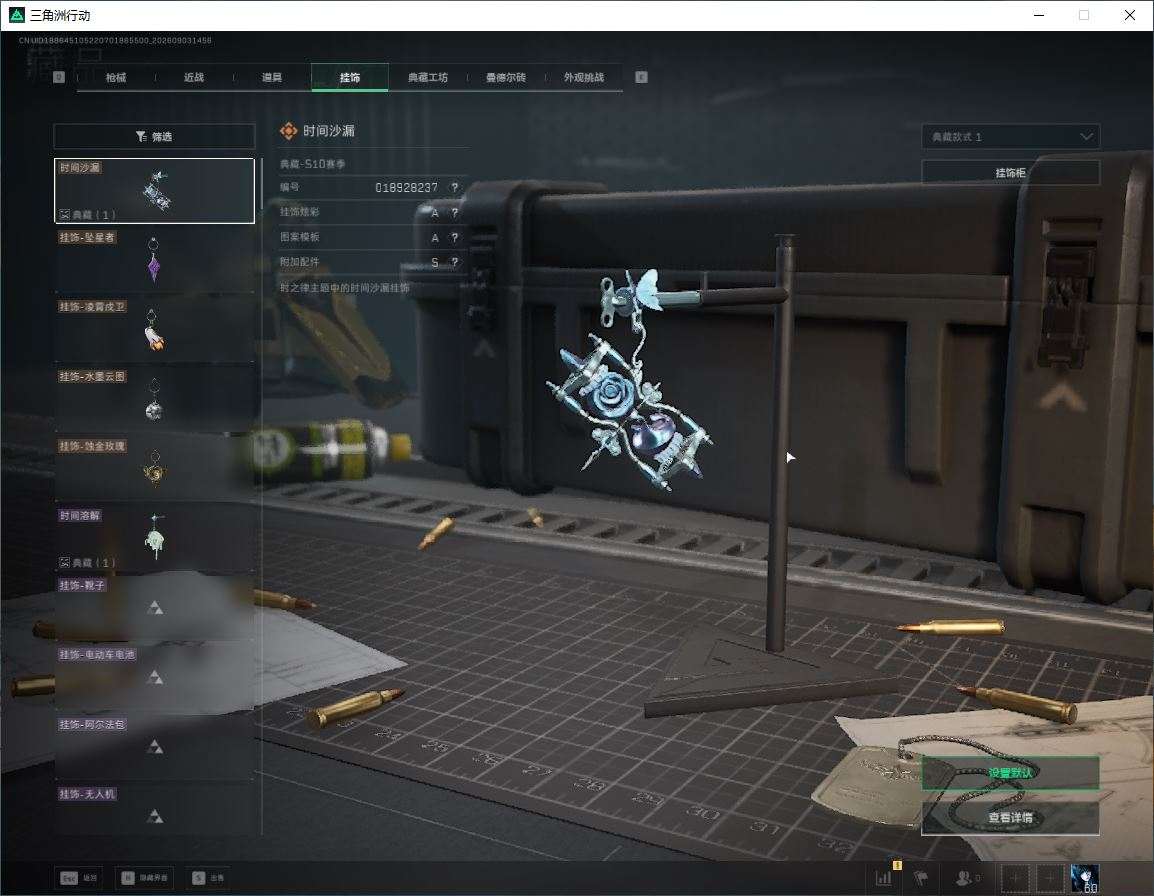Viewport: 1154px width, 896px height.
Task: Click the Q previous-tab key icon
Action: 59,77
